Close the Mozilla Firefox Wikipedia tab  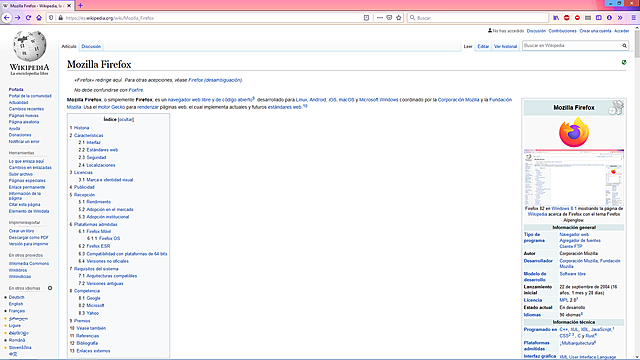tap(69, 6)
